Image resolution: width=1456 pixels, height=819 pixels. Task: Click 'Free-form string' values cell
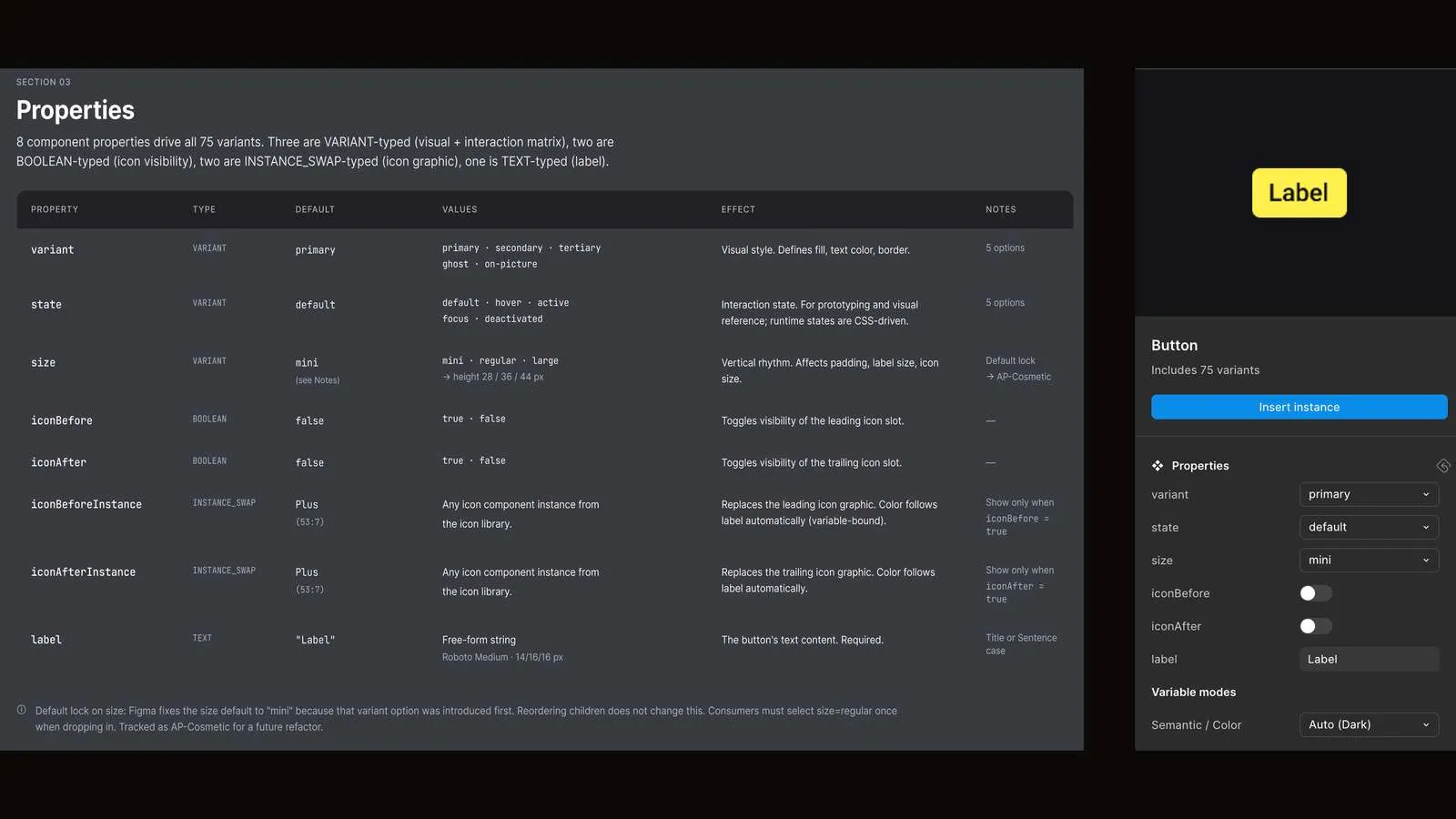point(479,641)
